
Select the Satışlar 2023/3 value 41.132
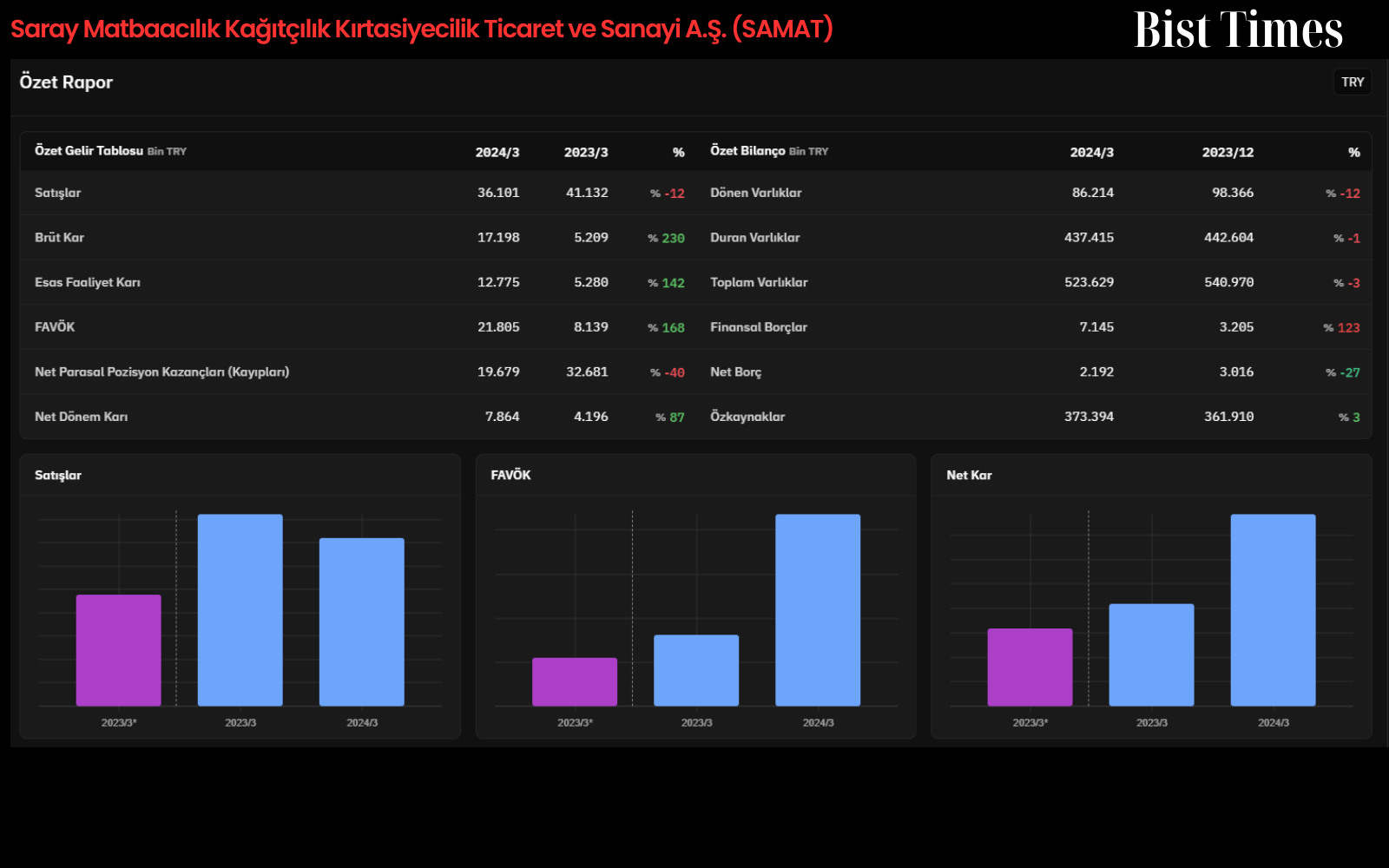coord(587,193)
